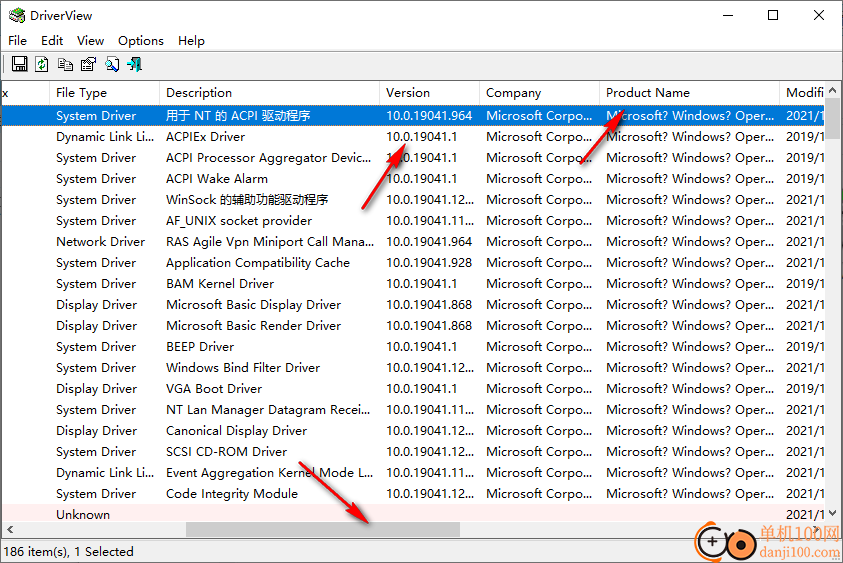Select the Application Compatibility Cache row
The image size is (843, 563).
pyautogui.click(x=413, y=262)
